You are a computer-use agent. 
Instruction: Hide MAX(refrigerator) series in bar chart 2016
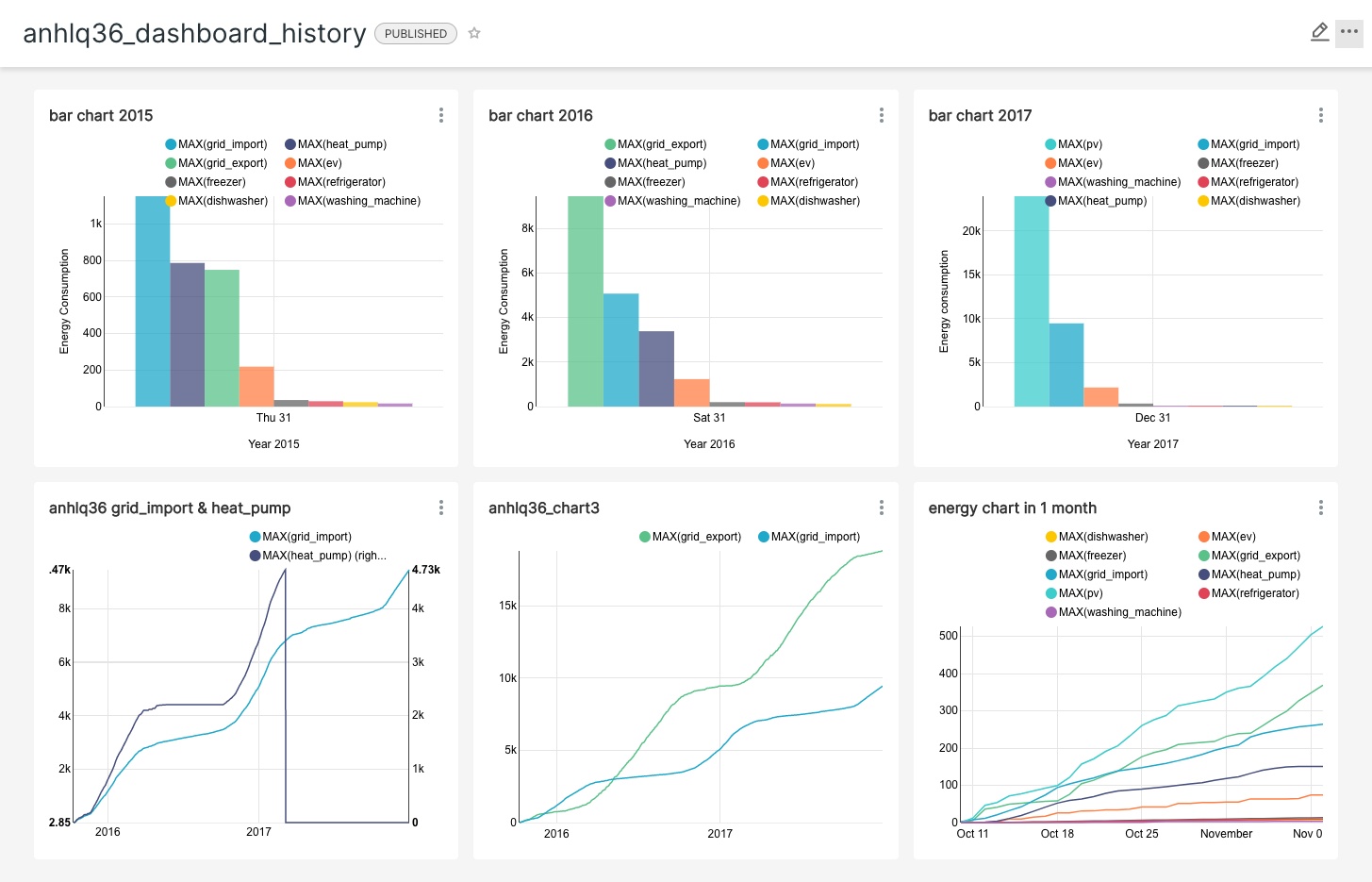pyautogui.click(x=808, y=182)
